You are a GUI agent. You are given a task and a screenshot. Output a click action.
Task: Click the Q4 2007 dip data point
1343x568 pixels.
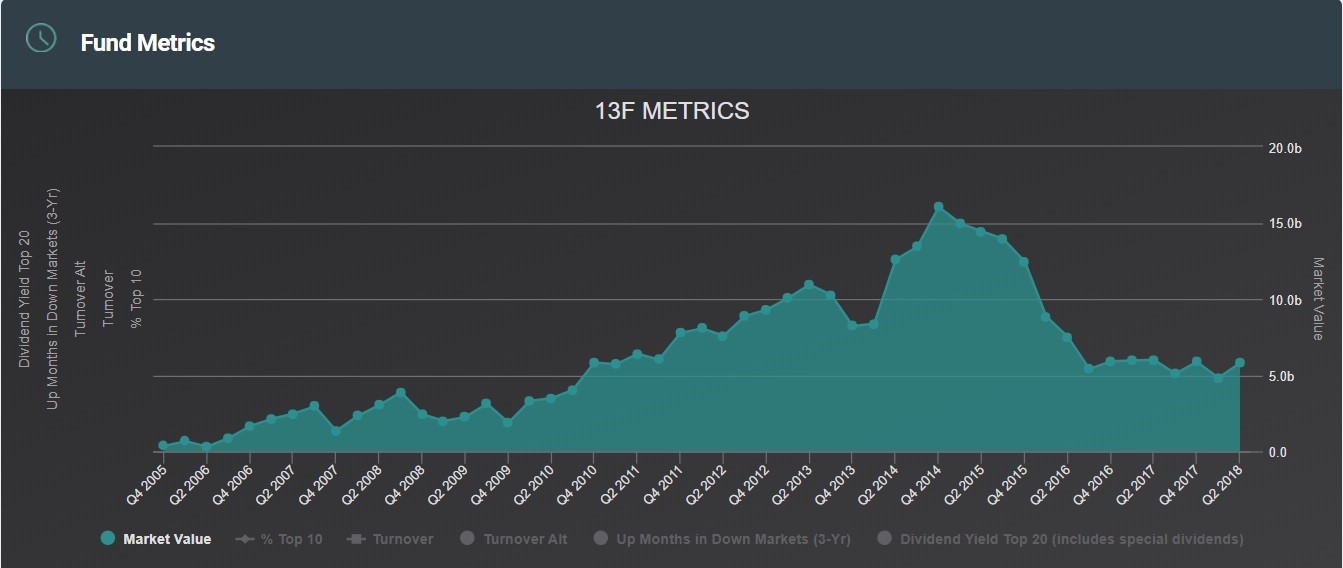point(336,430)
